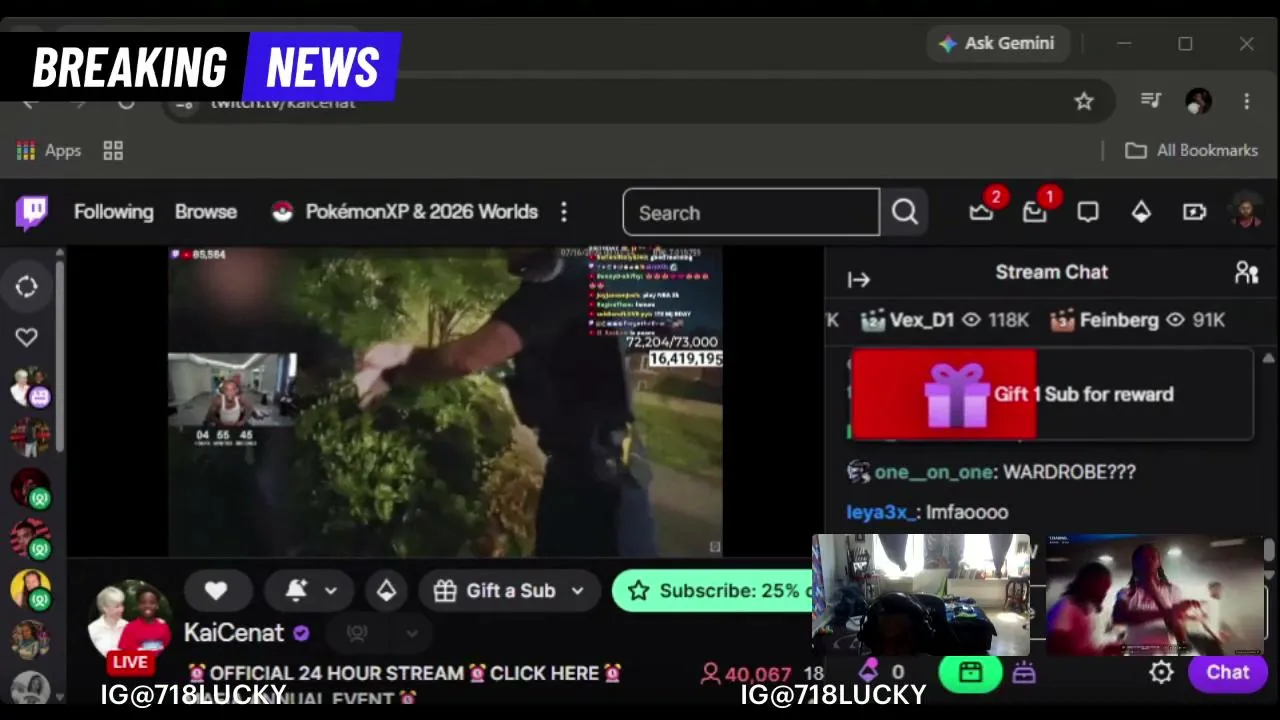Select Vex_D1 in the gift leaderboard
This screenshot has height=720, width=1280.
[x=944, y=320]
